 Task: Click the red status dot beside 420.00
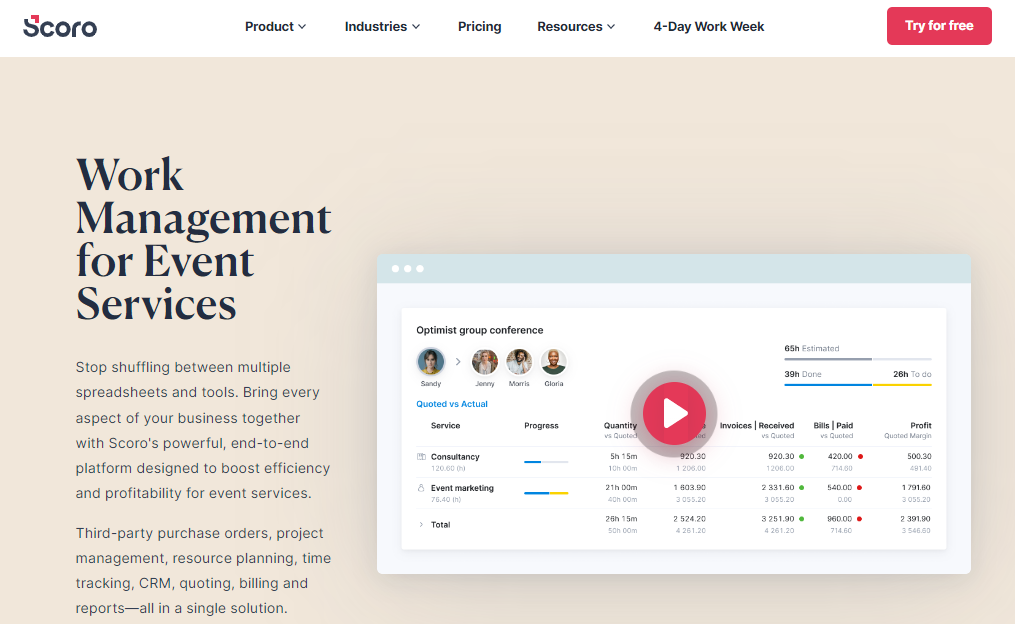(x=860, y=456)
